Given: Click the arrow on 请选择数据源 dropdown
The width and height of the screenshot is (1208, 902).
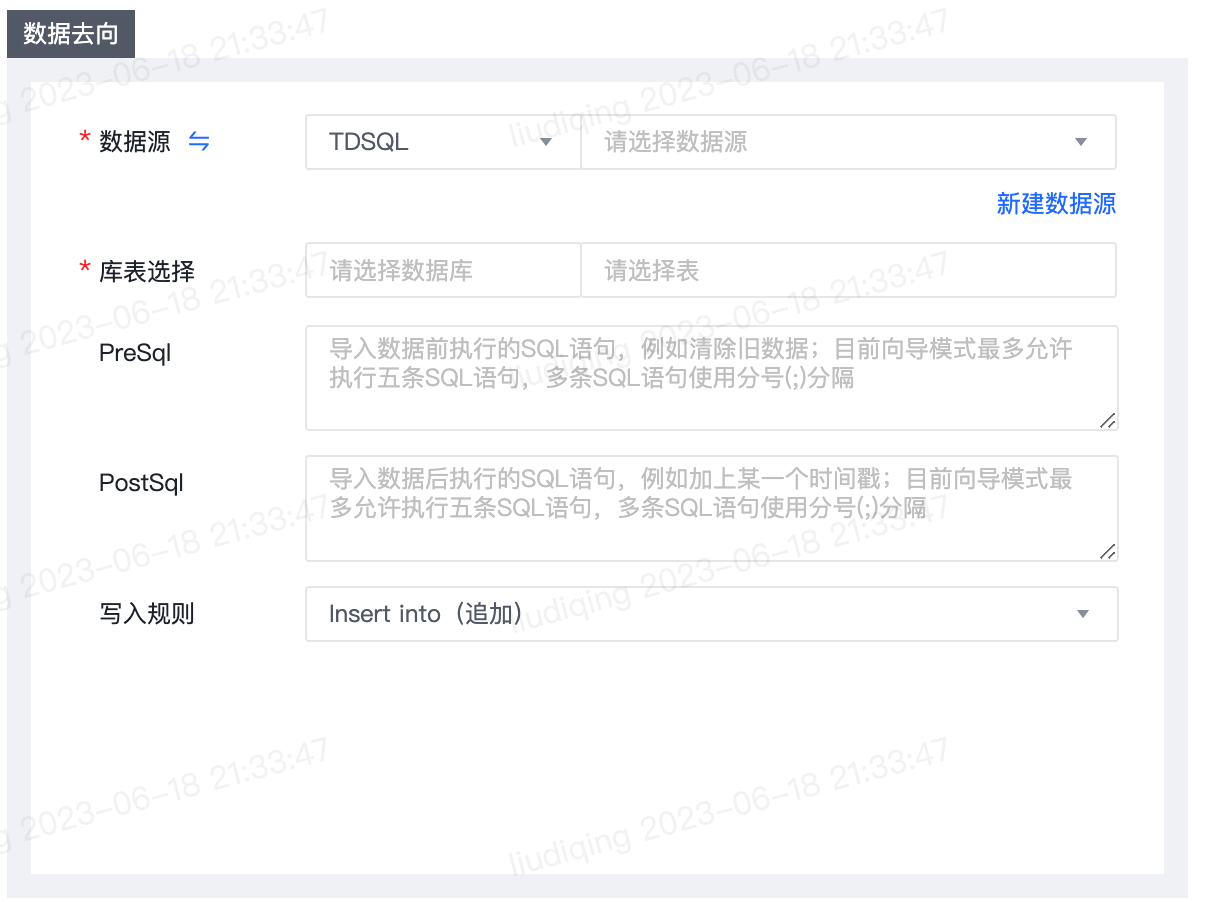Looking at the screenshot, I should [1080, 143].
